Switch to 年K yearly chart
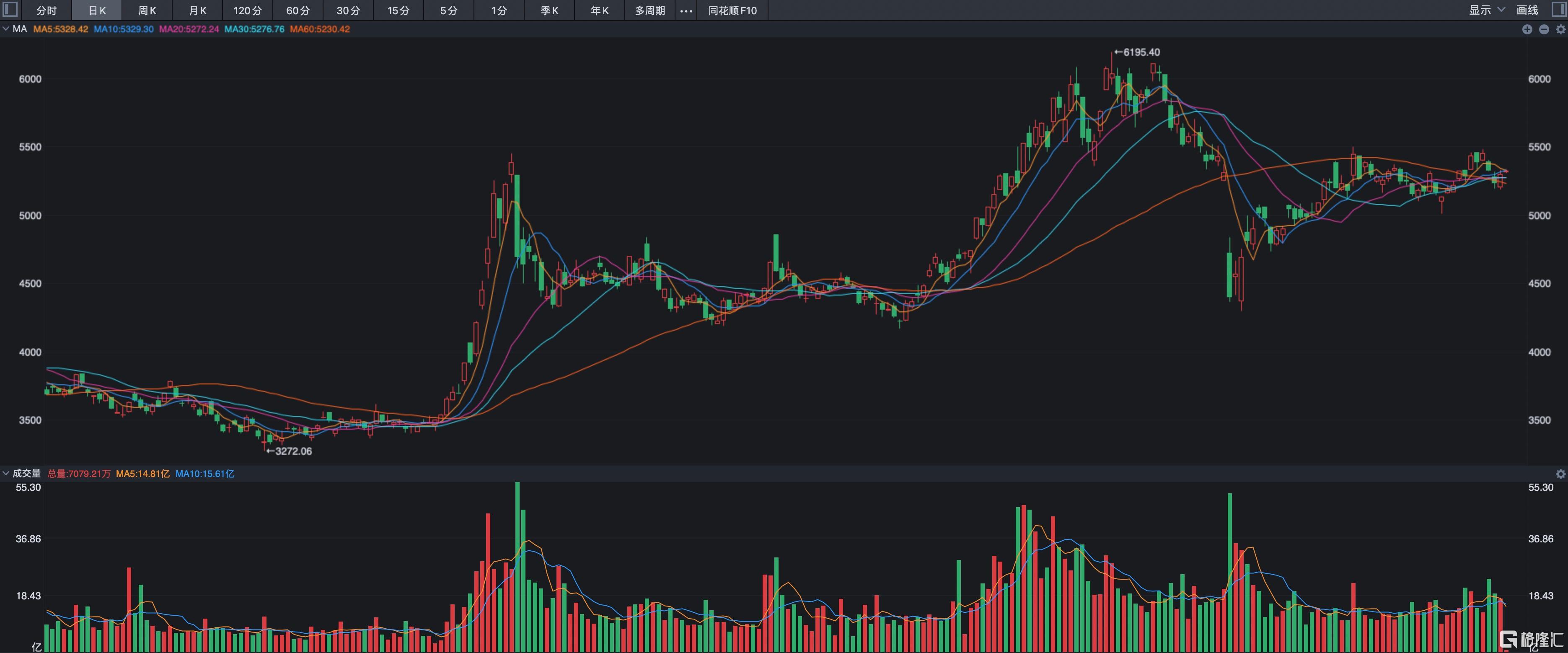 [x=600, y=10]
